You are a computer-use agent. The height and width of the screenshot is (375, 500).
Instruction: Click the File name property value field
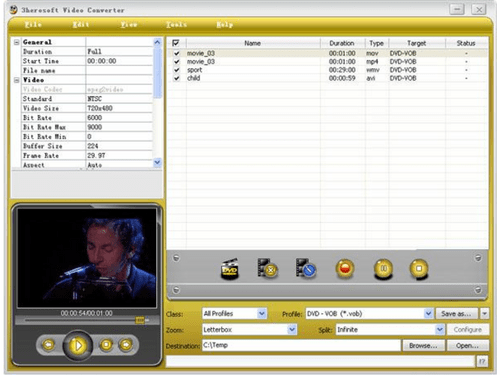(119, 71)
